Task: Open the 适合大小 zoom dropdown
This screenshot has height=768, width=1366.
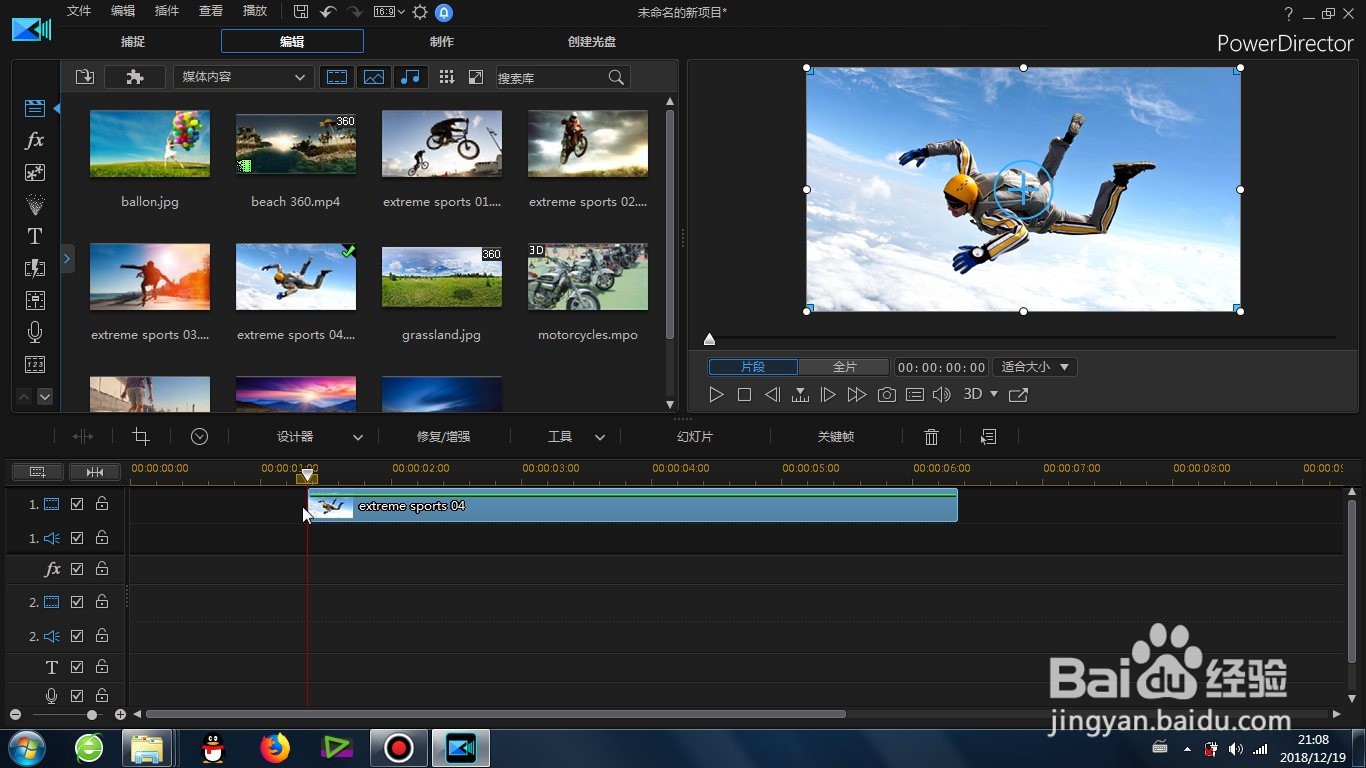Action: (1034, 367)
